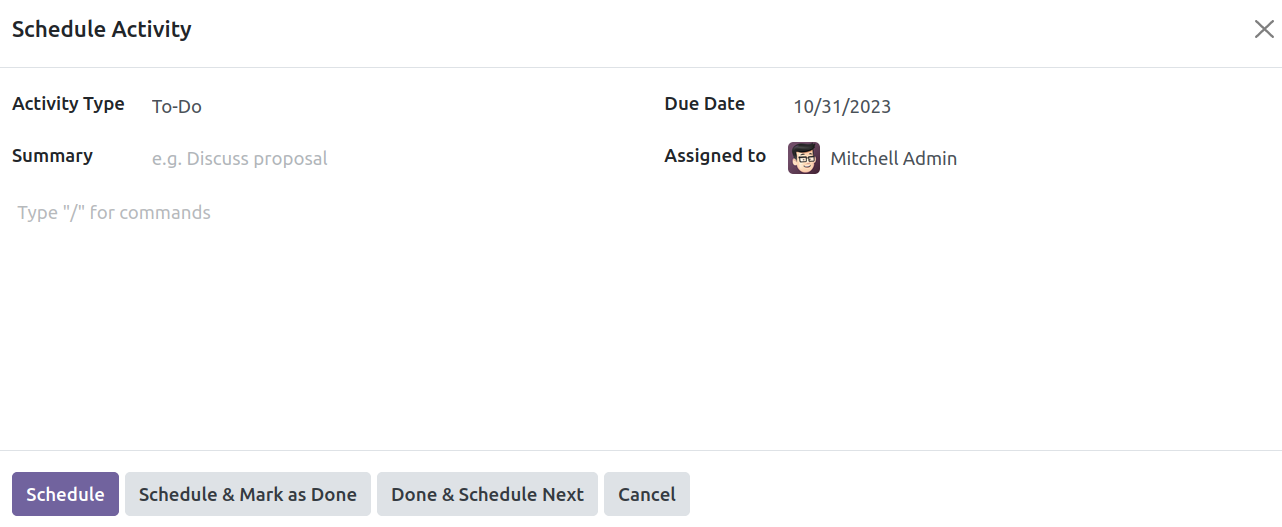Click the Schedule Activity dialog title
Image resolution: width=1282 pixels, height=527 pixels.
coord(102,29)
